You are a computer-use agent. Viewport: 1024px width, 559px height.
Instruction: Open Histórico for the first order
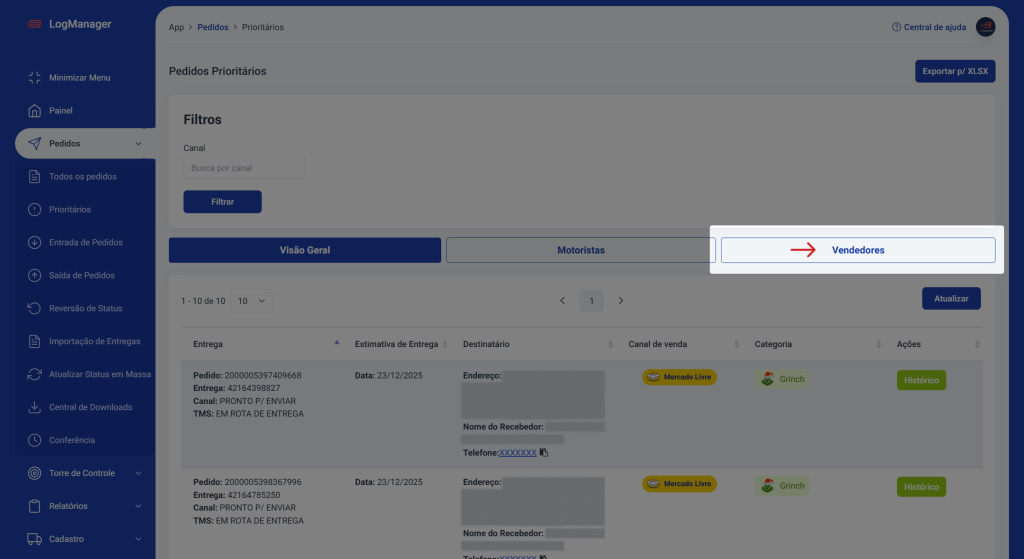pyautogui.click(x=920, y=380)
